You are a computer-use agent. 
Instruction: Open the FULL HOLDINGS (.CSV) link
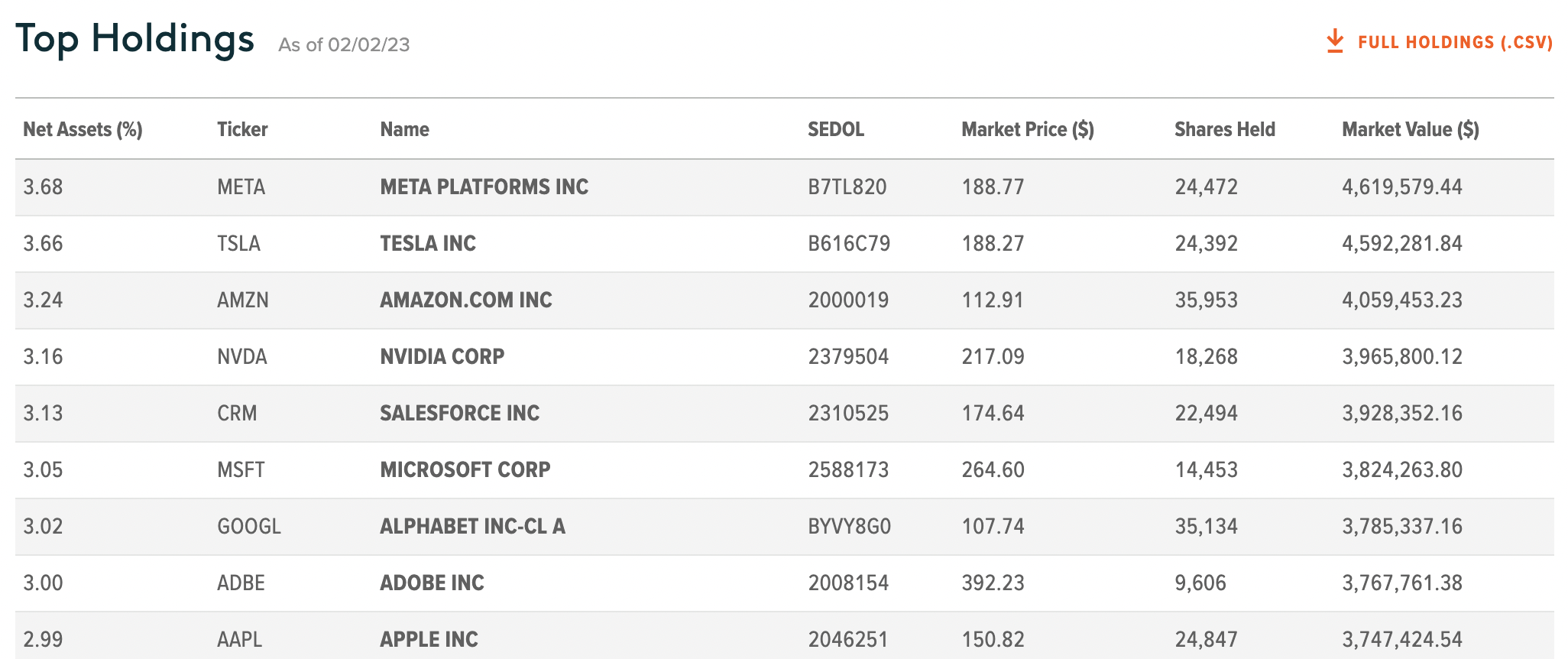click(1455, 42)
